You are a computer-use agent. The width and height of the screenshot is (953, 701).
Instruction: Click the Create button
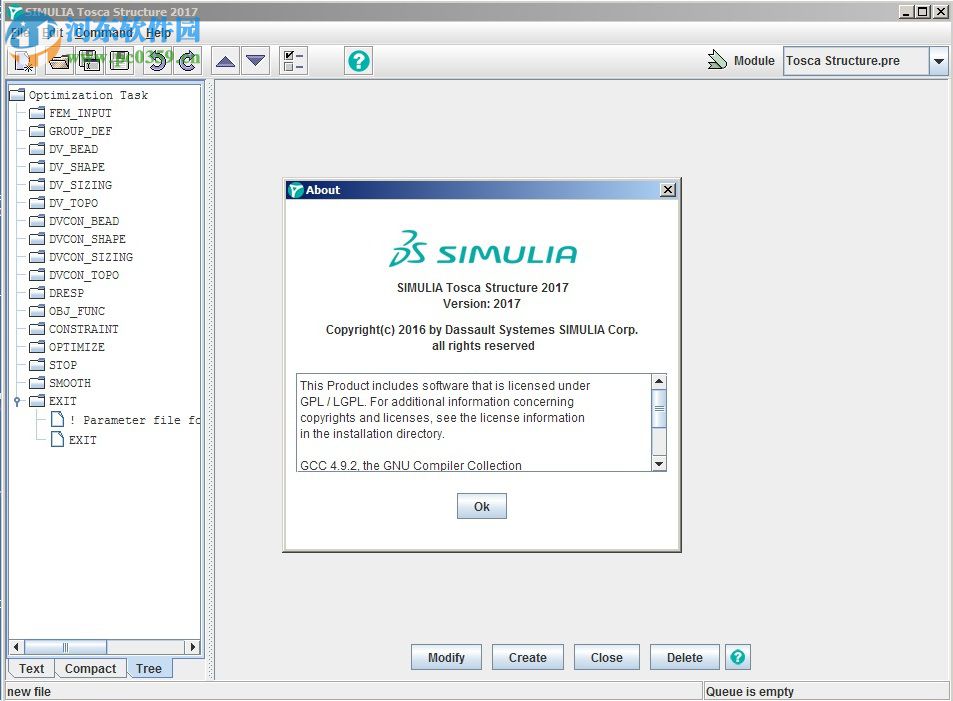point(527,657)
